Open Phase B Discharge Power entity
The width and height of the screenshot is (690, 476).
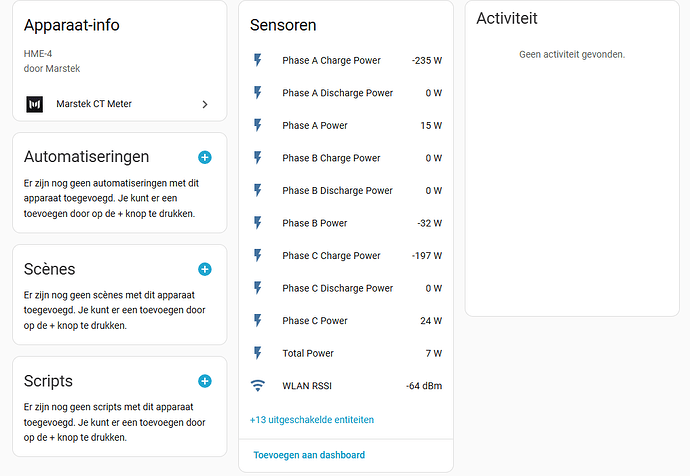click(346, 190)
